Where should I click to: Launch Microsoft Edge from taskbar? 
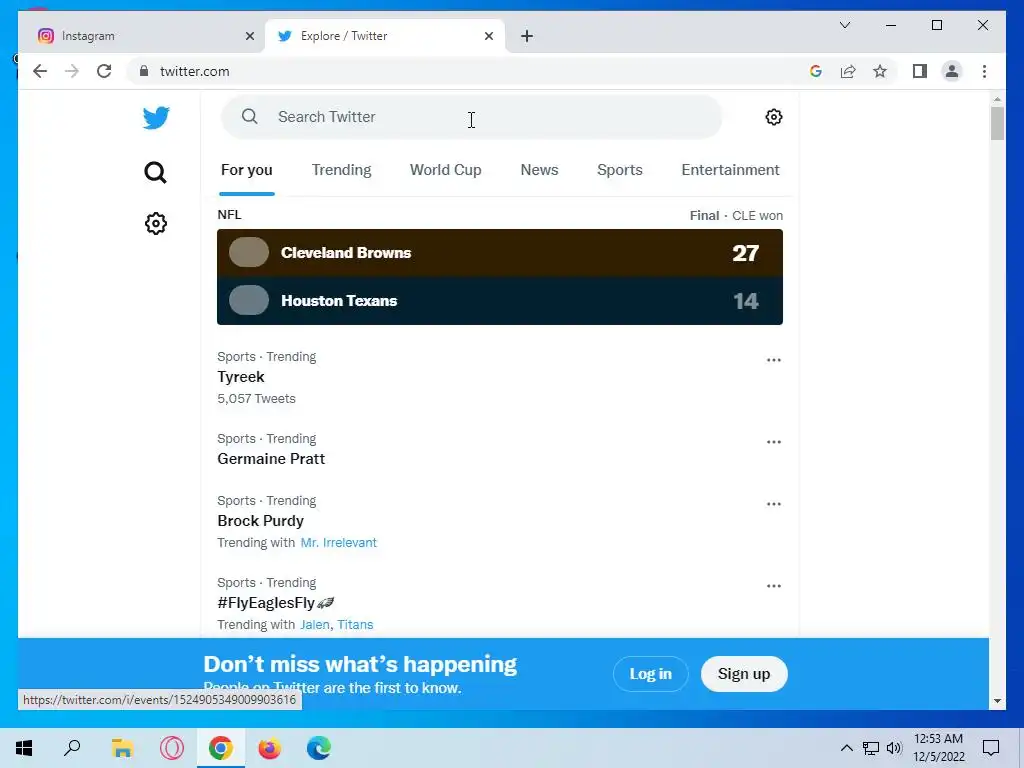[319, 748]
